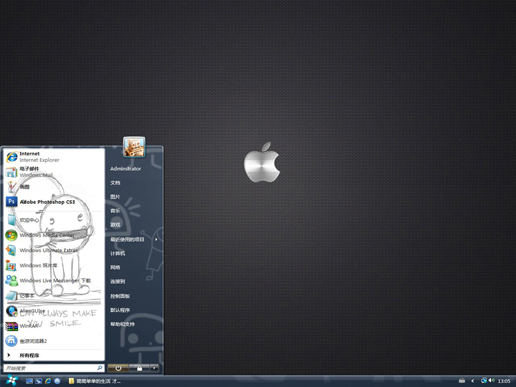
Task: Open Windows Ultimate Extras
Action: pos(54,250)
